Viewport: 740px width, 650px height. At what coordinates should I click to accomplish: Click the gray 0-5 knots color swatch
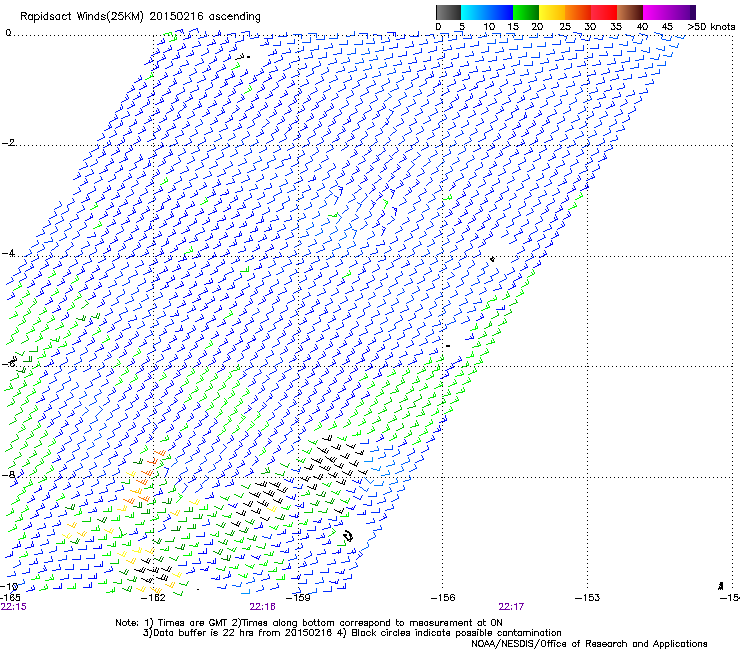(x=448, y=12)
